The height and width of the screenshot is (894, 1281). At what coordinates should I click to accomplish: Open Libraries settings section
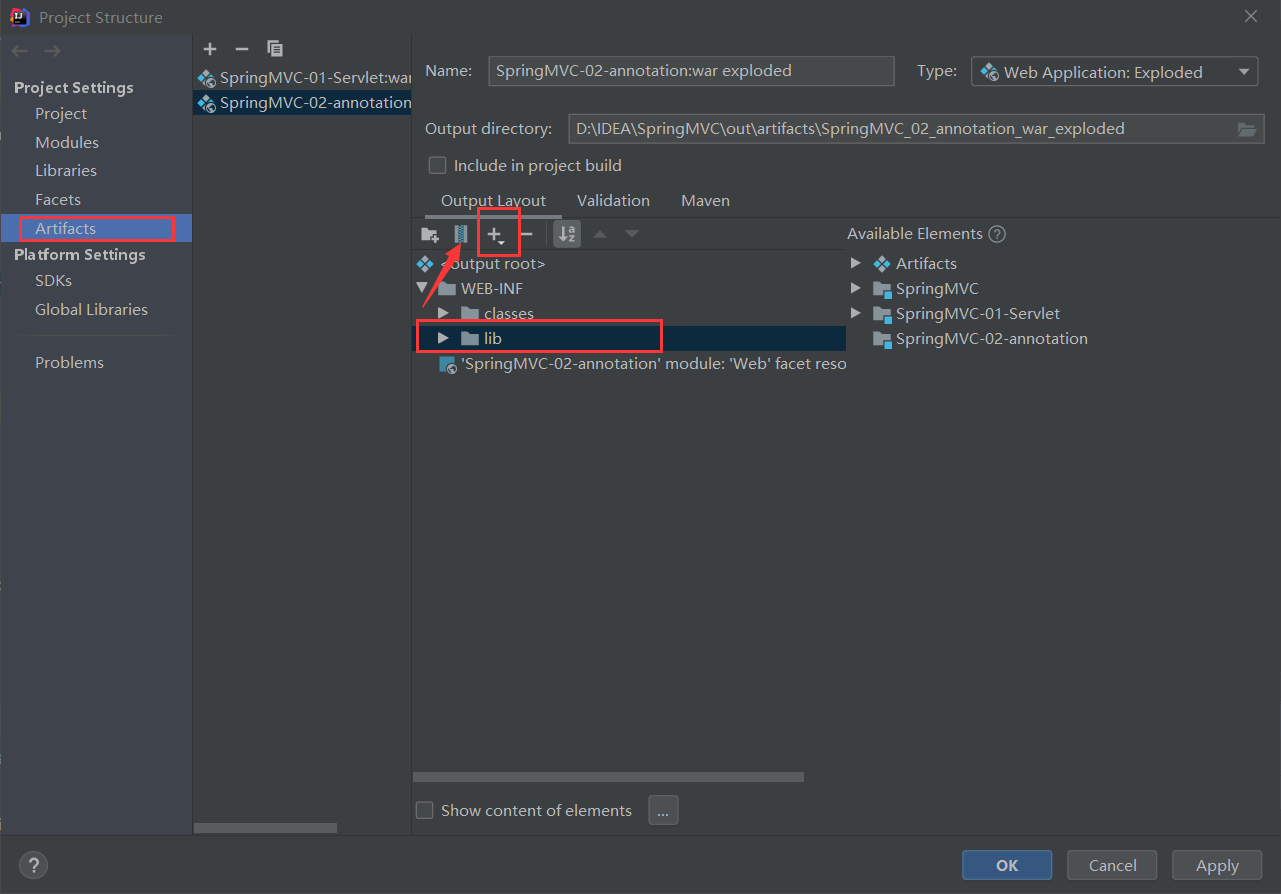pyautogui.click(x=66, y=171)
